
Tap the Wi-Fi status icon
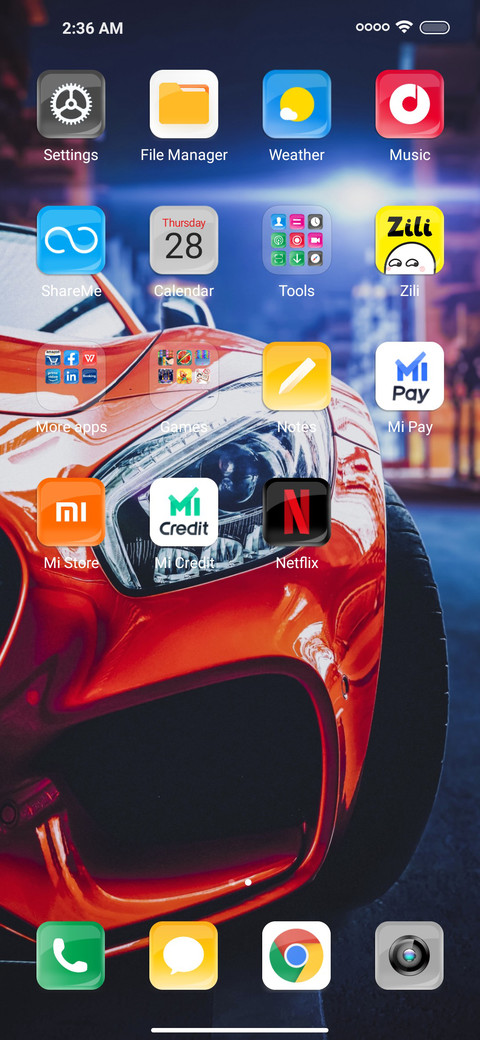(x=403, y=27)
